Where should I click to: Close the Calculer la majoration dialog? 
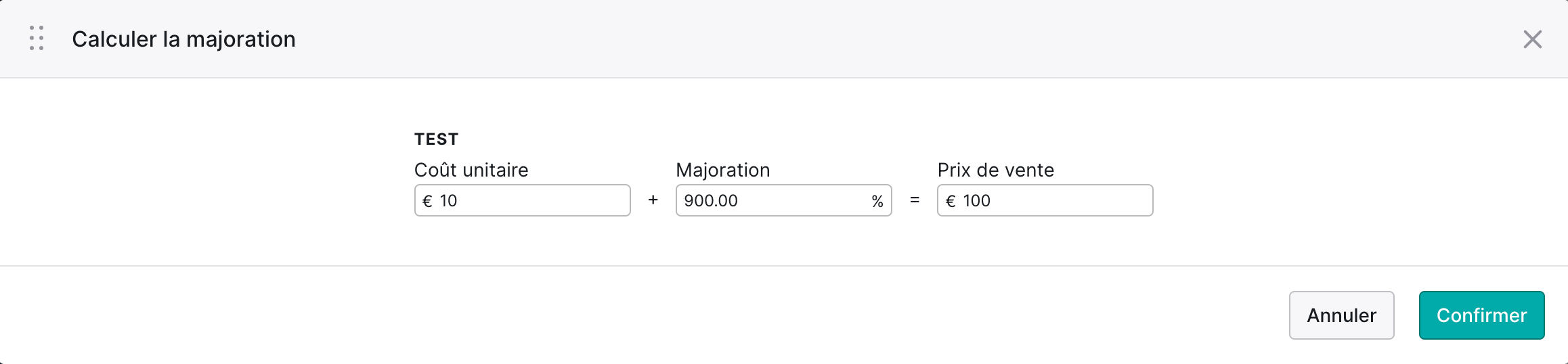point(1533,39)
